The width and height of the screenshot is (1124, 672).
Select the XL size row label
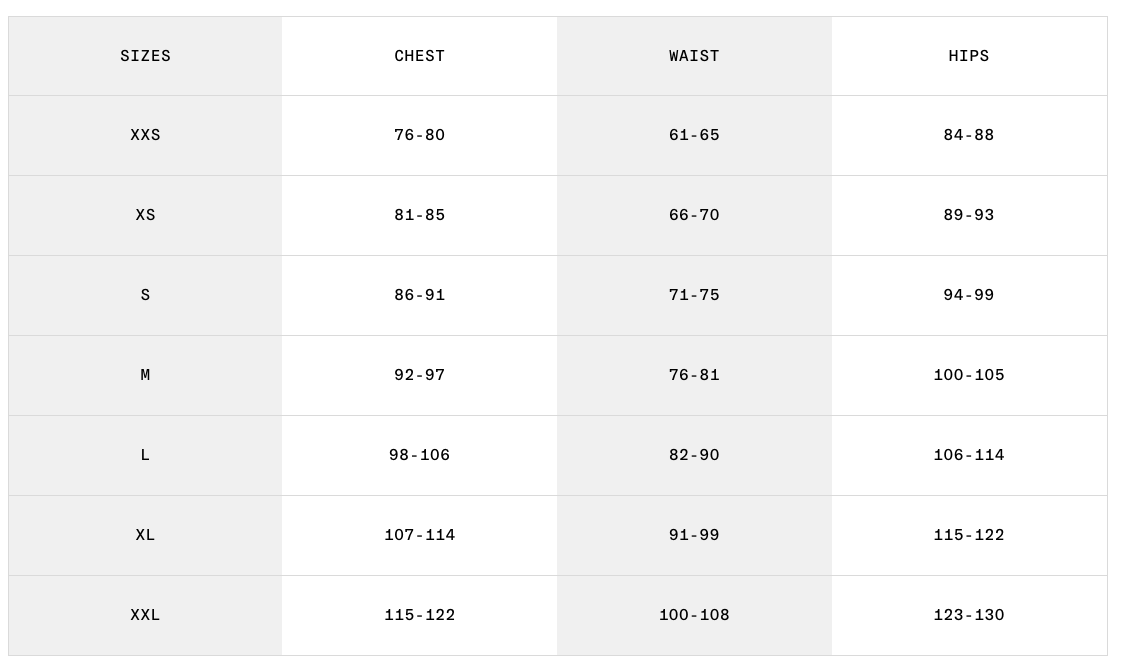tap(145, 535)
